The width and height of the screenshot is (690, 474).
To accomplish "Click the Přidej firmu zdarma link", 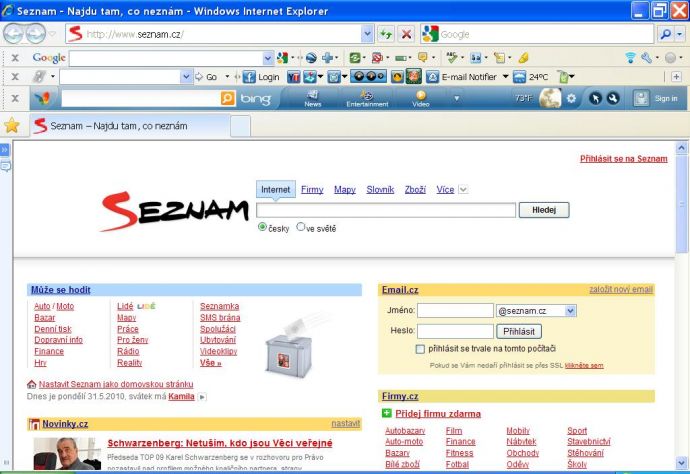I will pyautogui.click(x=438, y=414).
